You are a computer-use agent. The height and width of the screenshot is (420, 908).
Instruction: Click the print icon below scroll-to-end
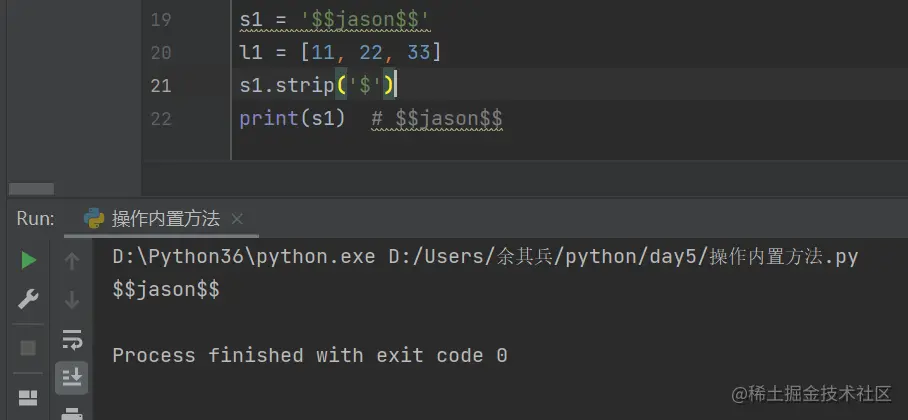click(72, 414)
